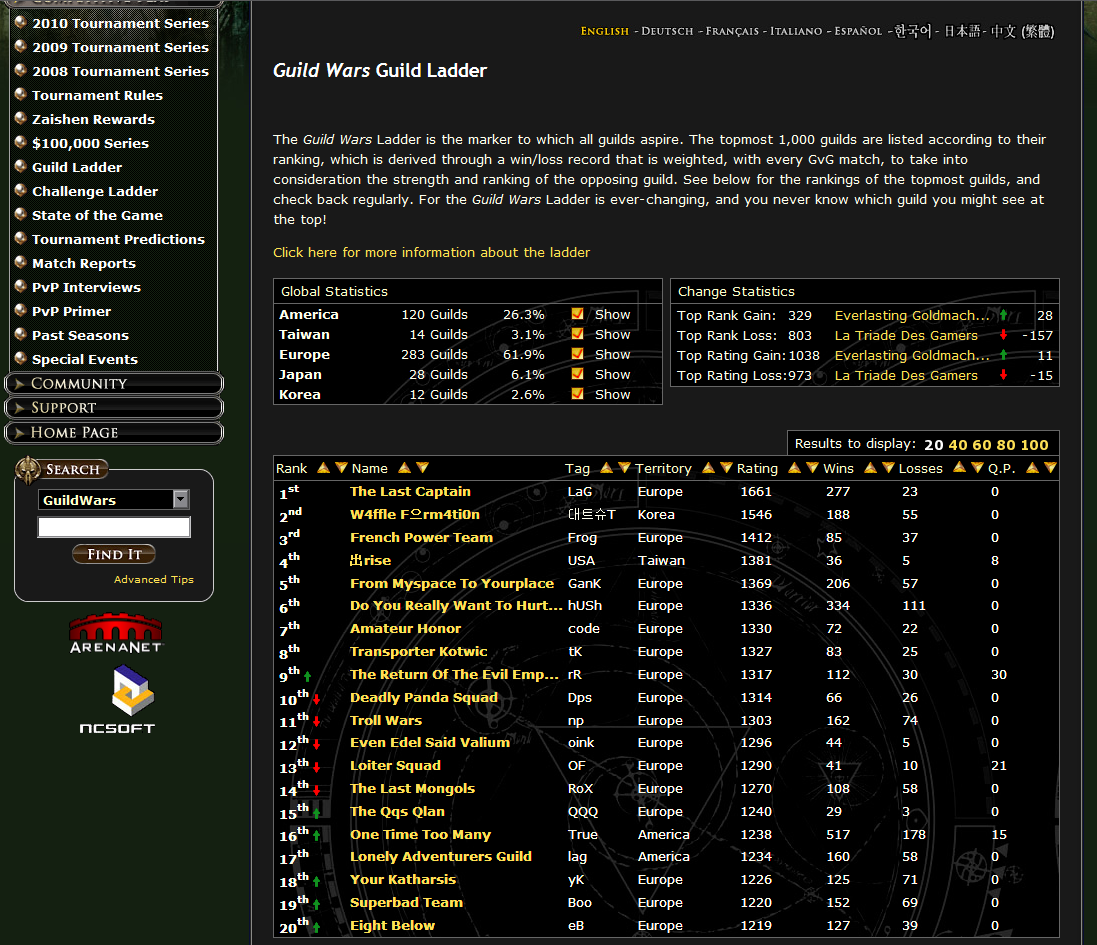Display 100 results per page
This screenshot has height=945, width=1097.
(x=1035, y=445)
